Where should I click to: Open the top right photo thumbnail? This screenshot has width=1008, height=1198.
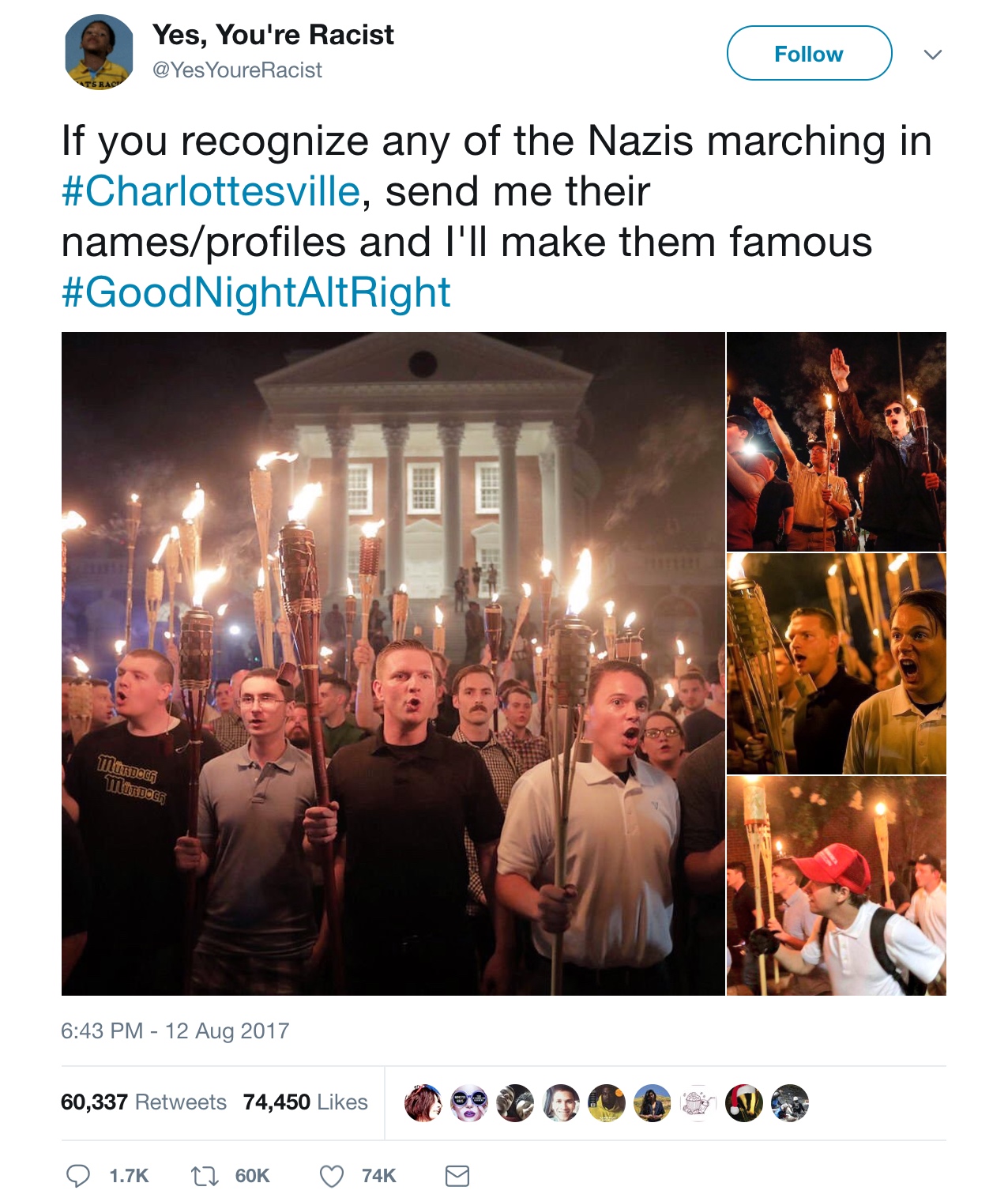click(837, 441)
